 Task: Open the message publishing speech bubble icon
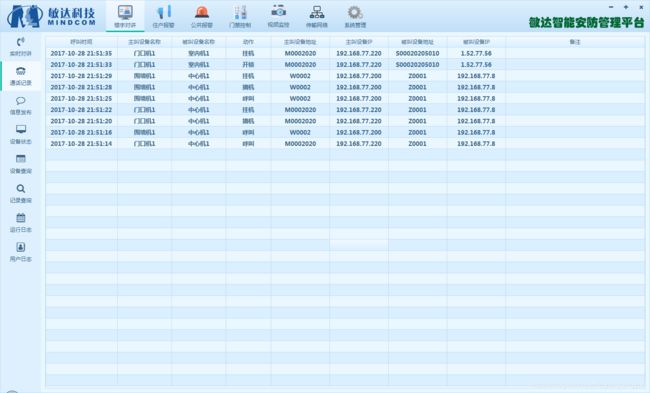21,101
